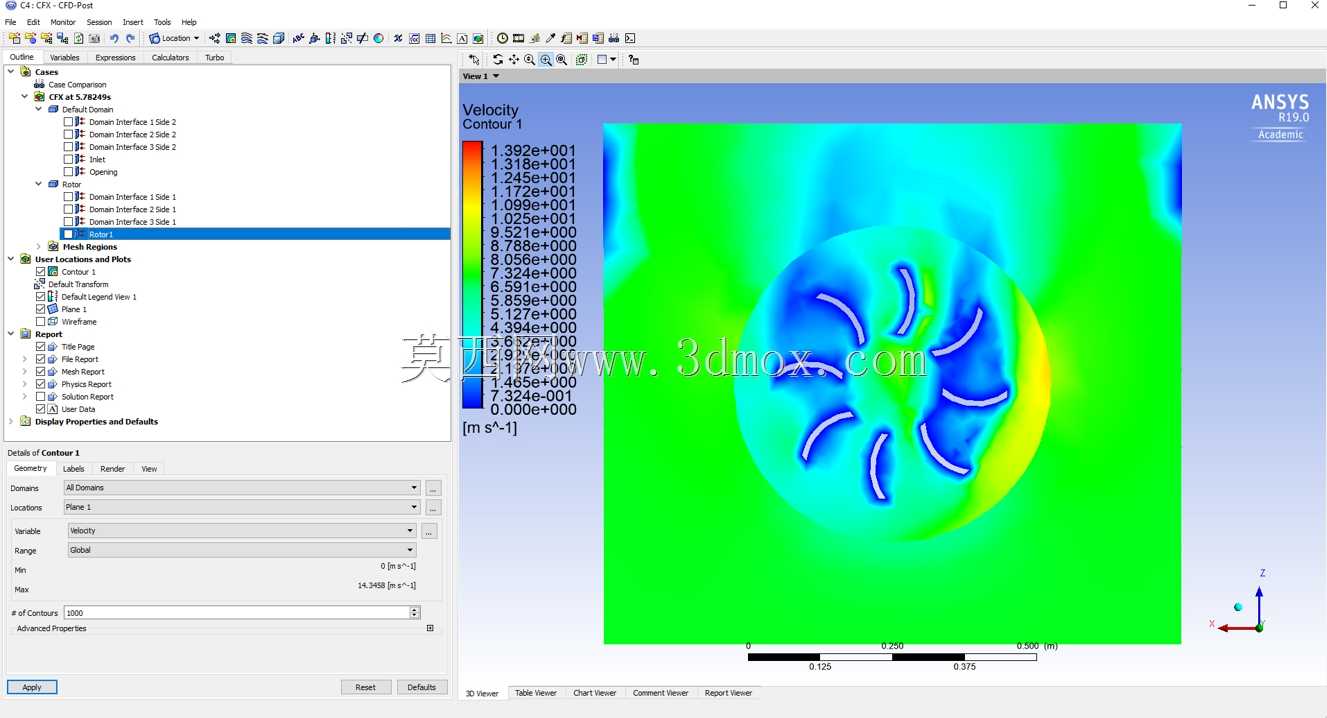Click ellipsis button beside Variable field
The height and width of the screenshot is (718, 1327).
(430, 531)
